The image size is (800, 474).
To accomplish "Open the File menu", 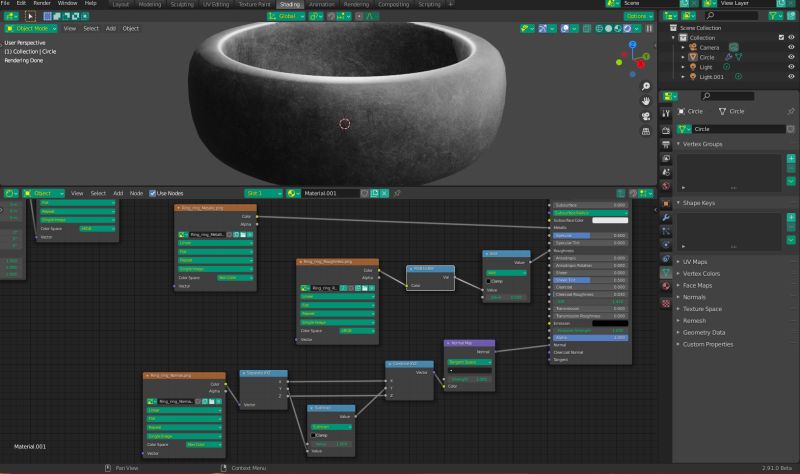I will point(6,4).
